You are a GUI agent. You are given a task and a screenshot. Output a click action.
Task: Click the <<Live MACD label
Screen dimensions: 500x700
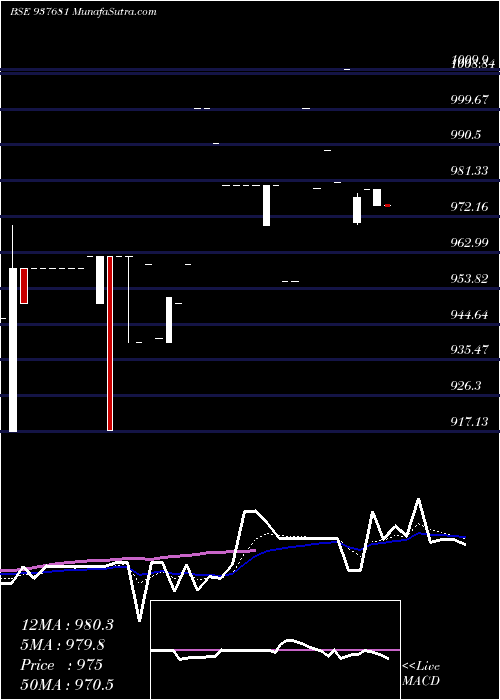(x=421, y=674)
